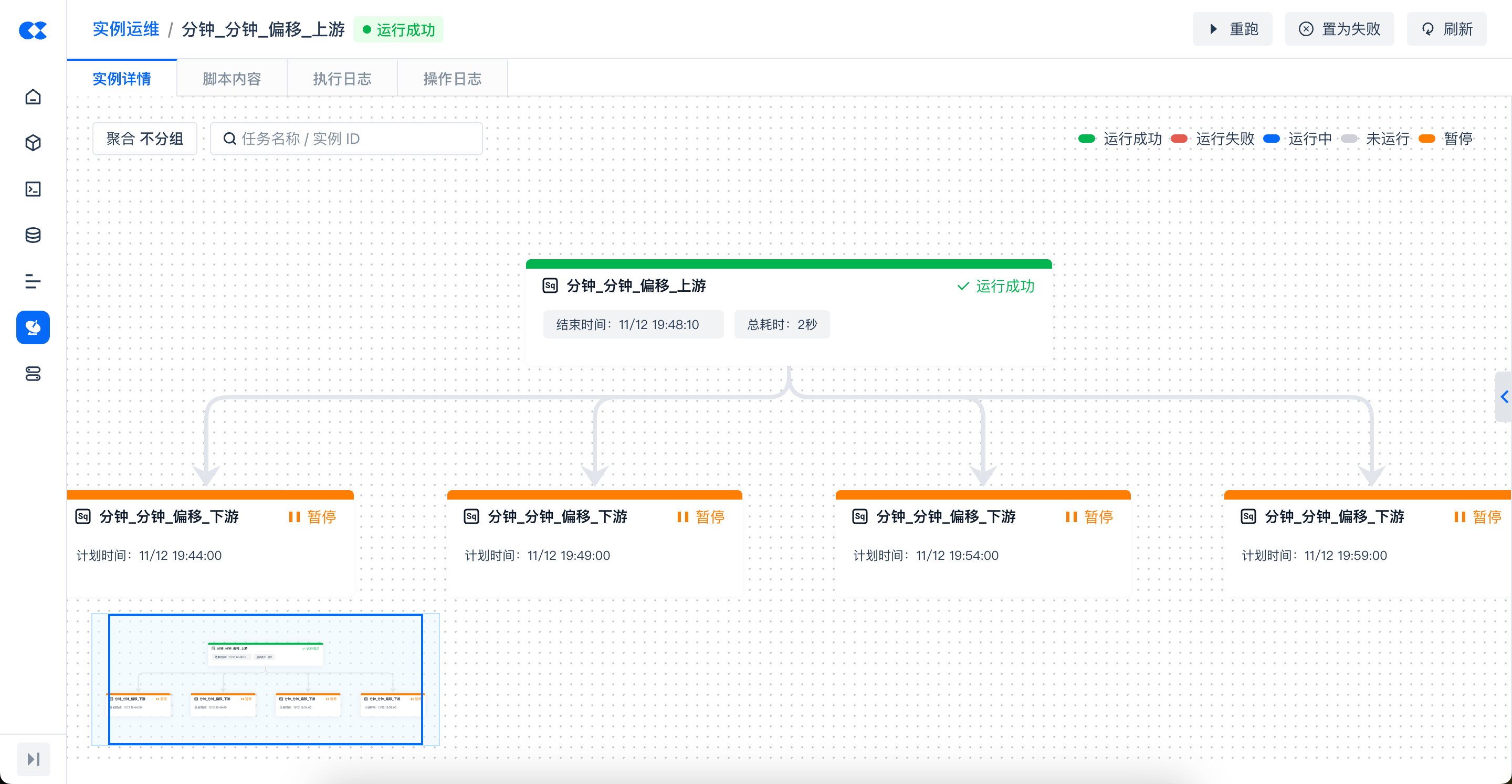Open the database icon in sidebar
1512x784 pixels.
[33, 235]
